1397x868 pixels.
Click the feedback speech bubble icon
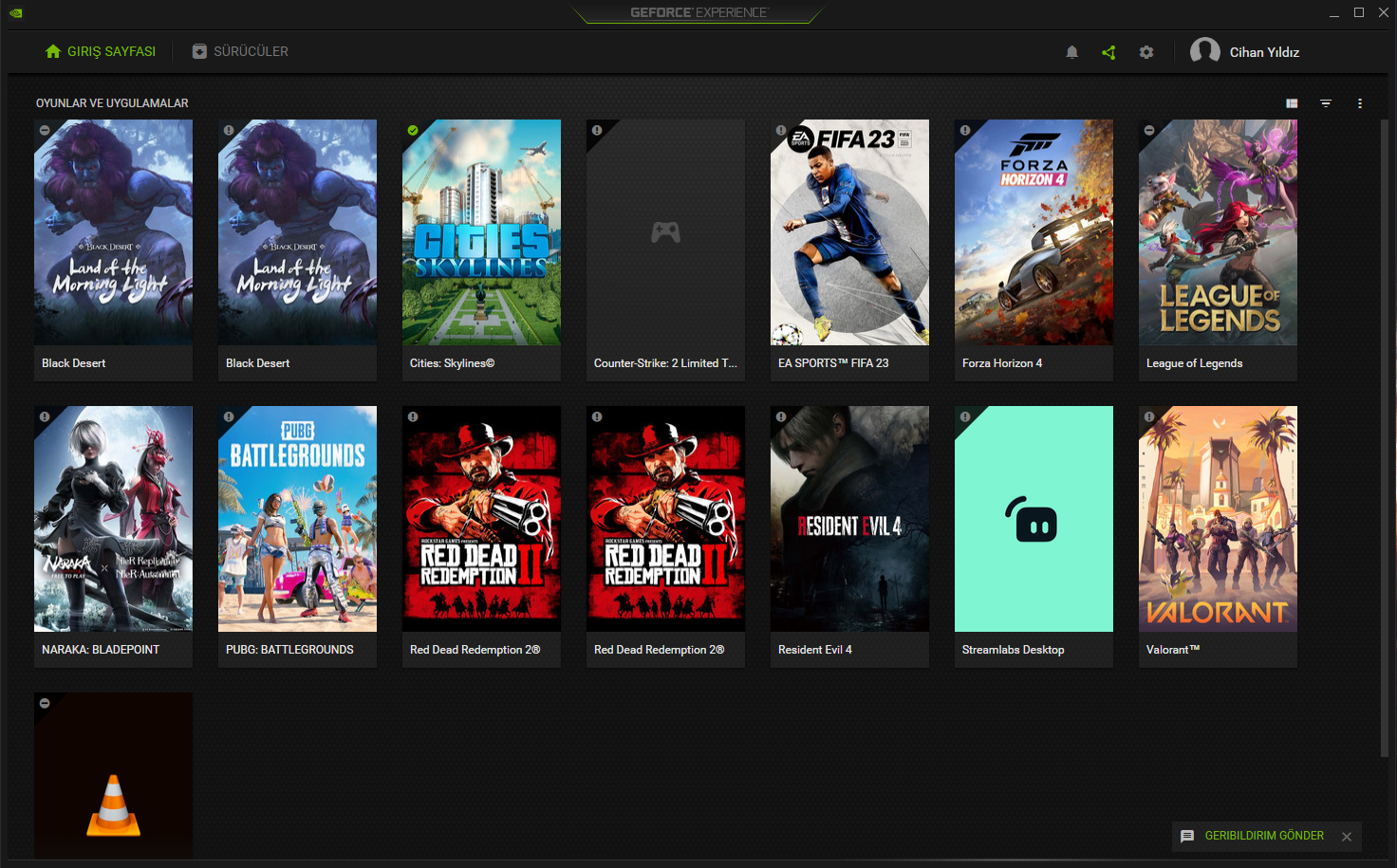[1187, 837]
